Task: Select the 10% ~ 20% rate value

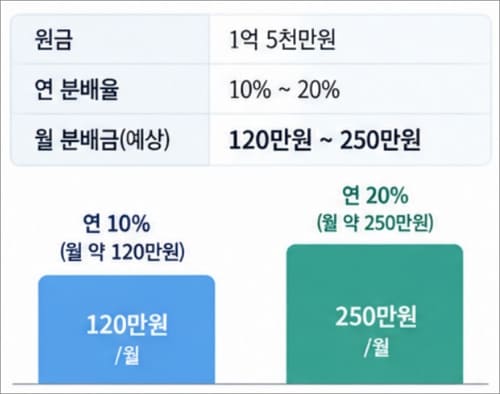Action: pyautogui.click(x=285, y=90)
